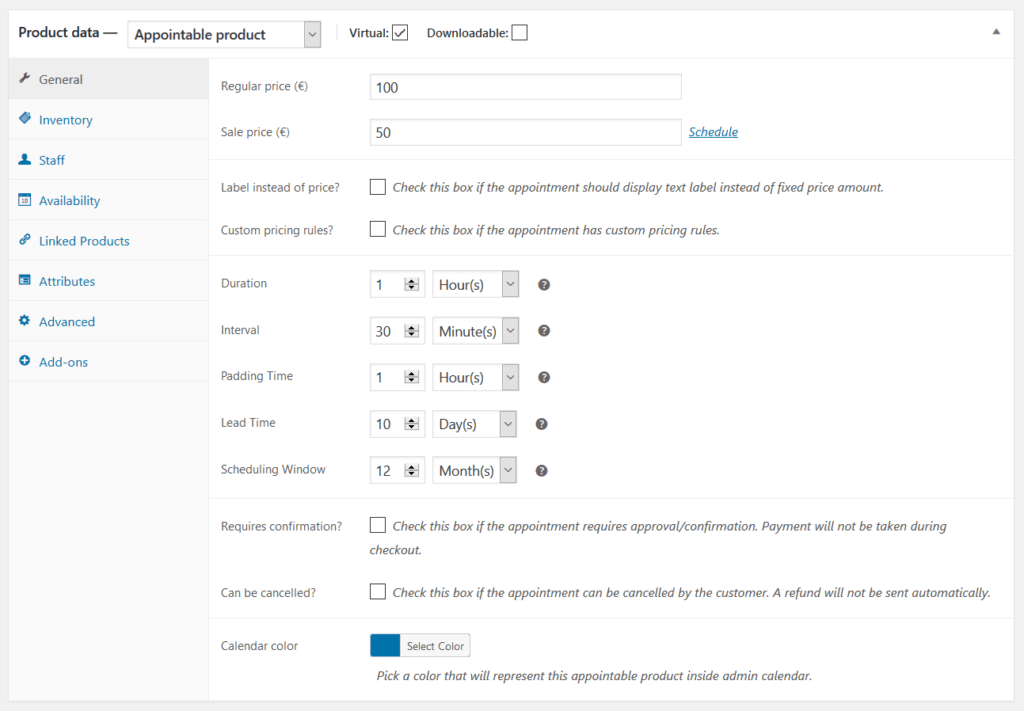This screenshot has width=1024, height=711.
Task: Switch to the Attributes tab
Action: [x=68, y=281]
